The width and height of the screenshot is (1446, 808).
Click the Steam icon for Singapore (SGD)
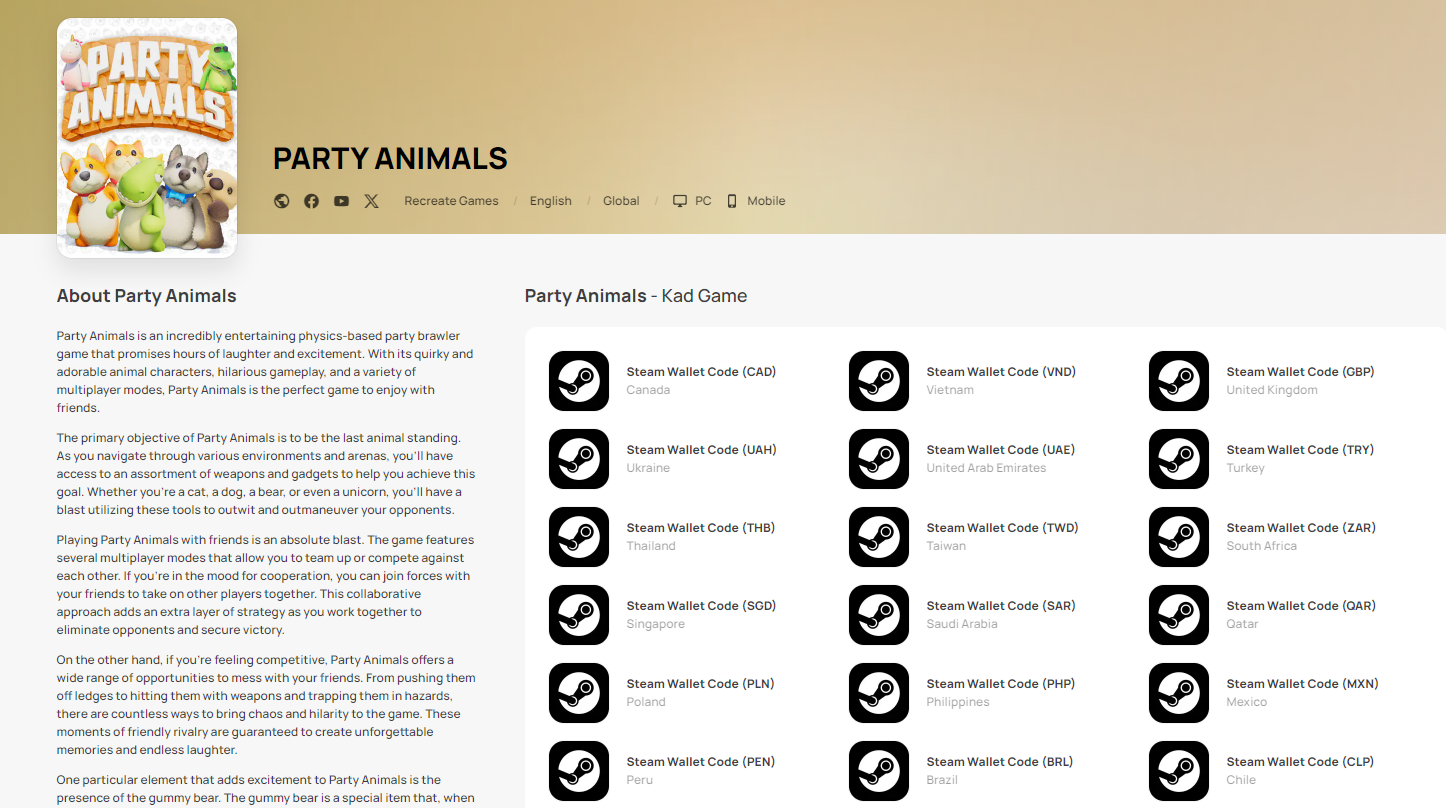click(x=579, y=615)
